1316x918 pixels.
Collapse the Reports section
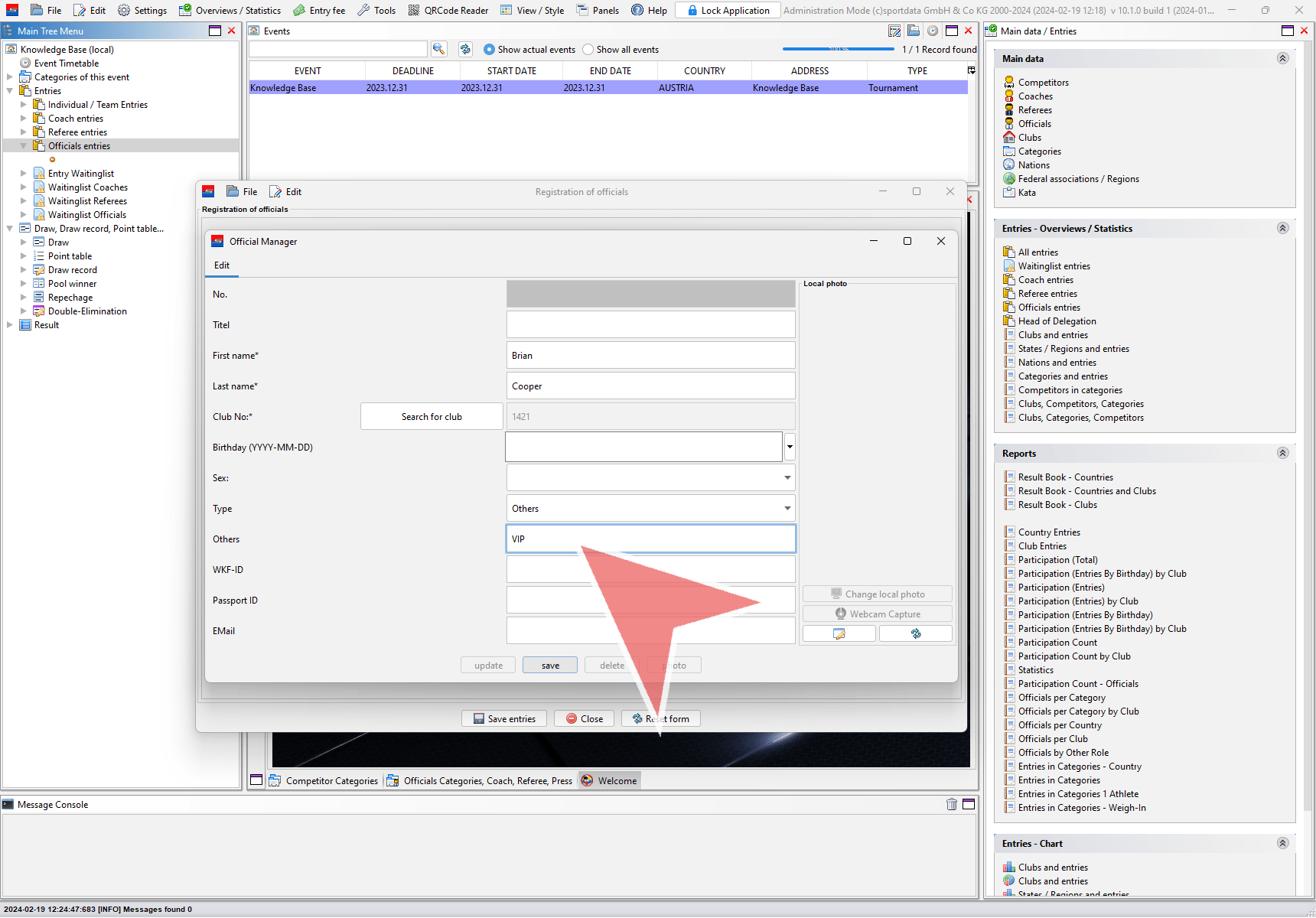point(1283,453)
